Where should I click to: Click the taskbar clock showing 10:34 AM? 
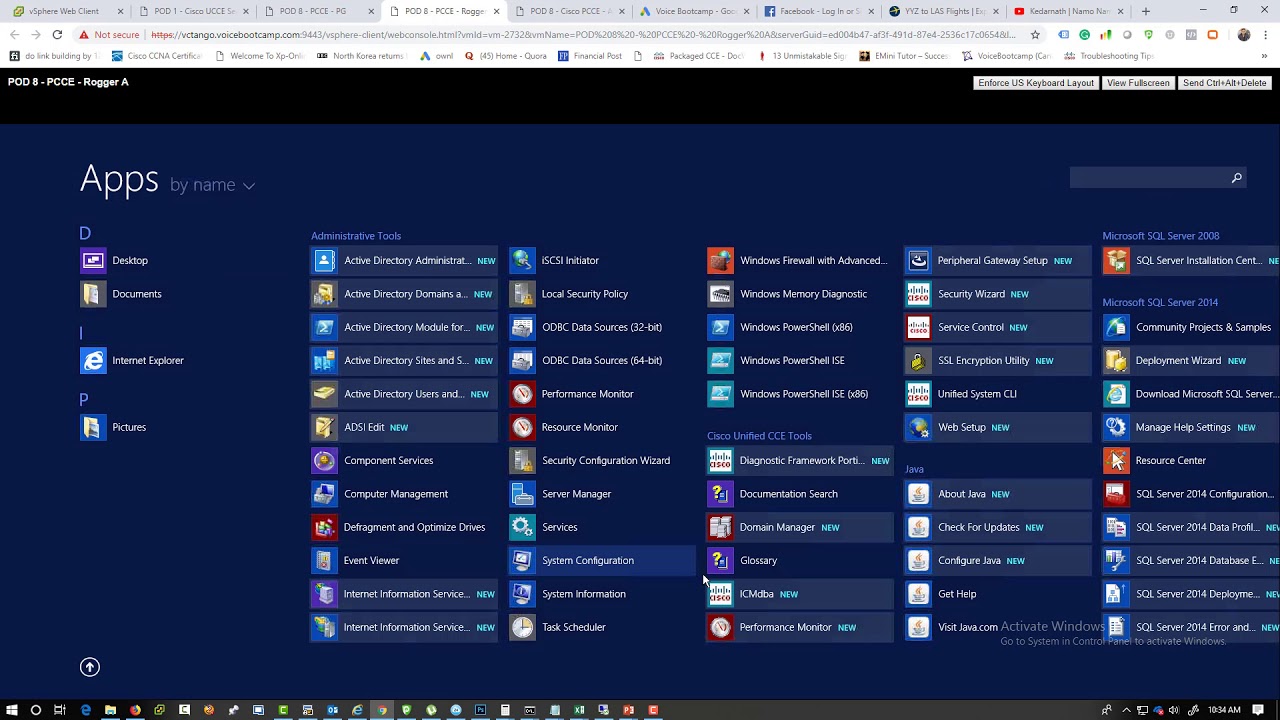[x=1224, y=710]
